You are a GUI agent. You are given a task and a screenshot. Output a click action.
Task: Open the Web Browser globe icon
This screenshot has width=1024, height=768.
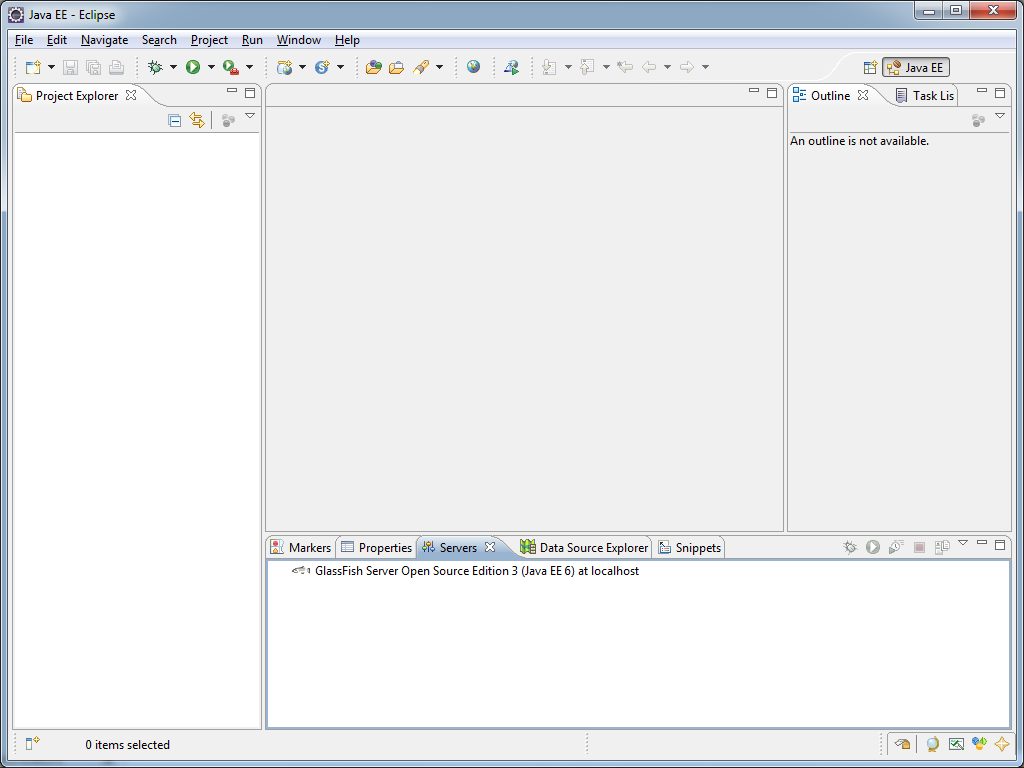pyautogui.click(x=473, y=67)
